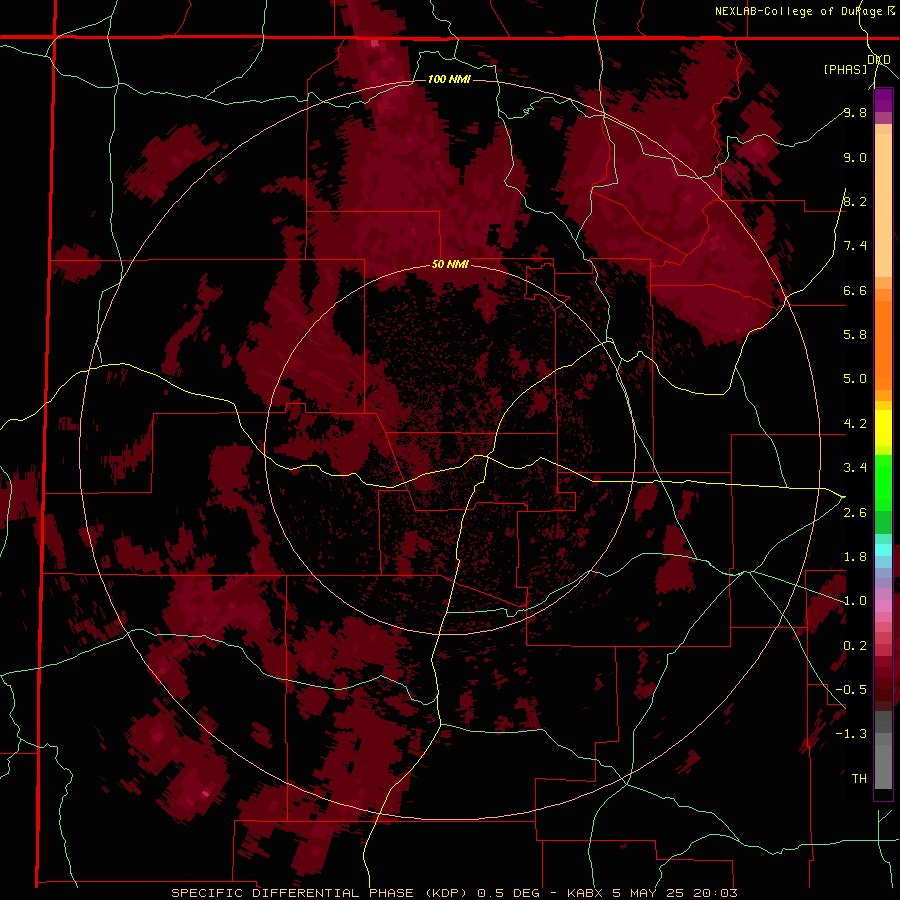Screen dimensions: 900x900
Task: Click the 6.6 scale value
Action: coord(855,290)
